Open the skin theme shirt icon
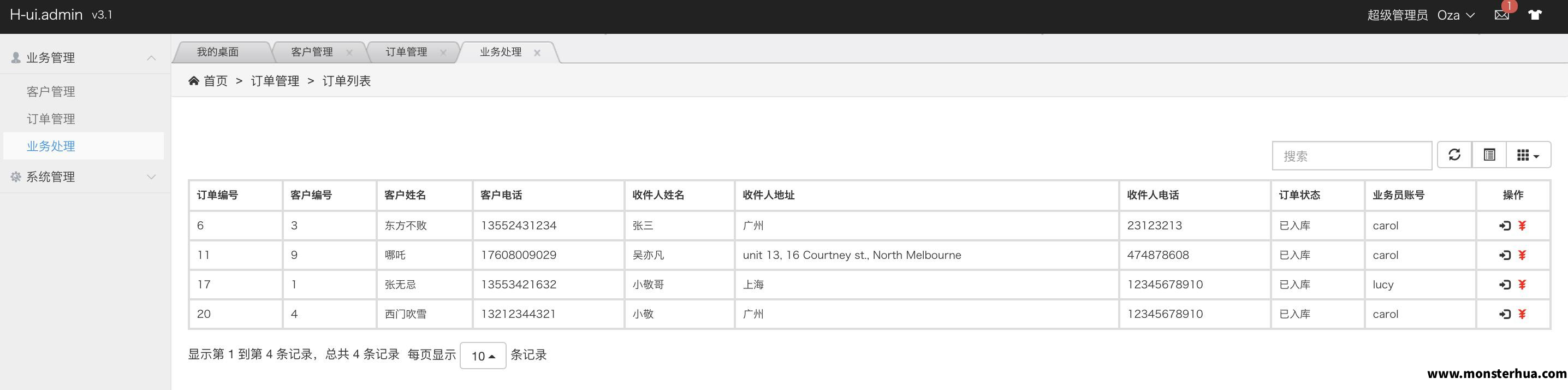The height and width of the screenshot is (390, 1568). tap(1535, 15)
